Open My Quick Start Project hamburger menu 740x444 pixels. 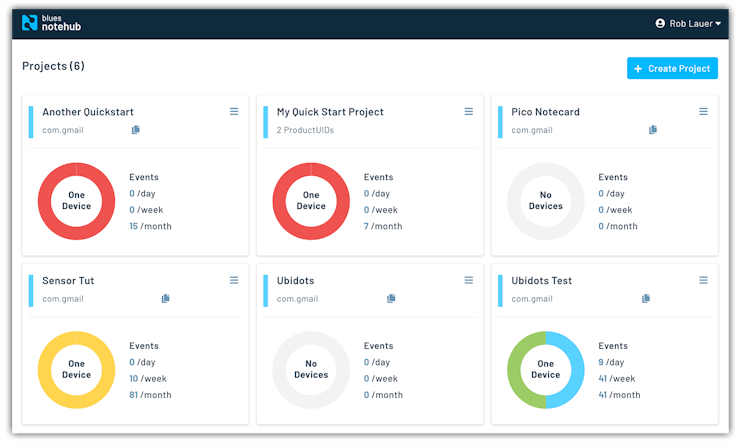tap(468, 112)
